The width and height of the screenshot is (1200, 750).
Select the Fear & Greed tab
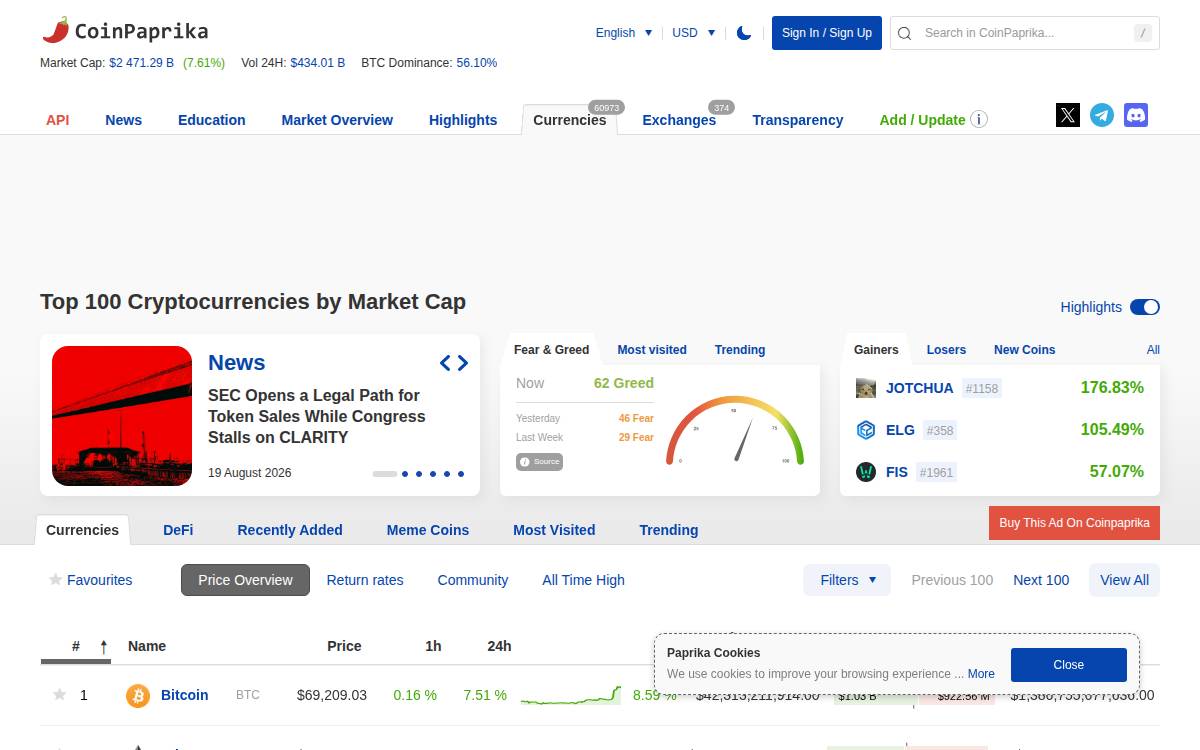[551, 350]
